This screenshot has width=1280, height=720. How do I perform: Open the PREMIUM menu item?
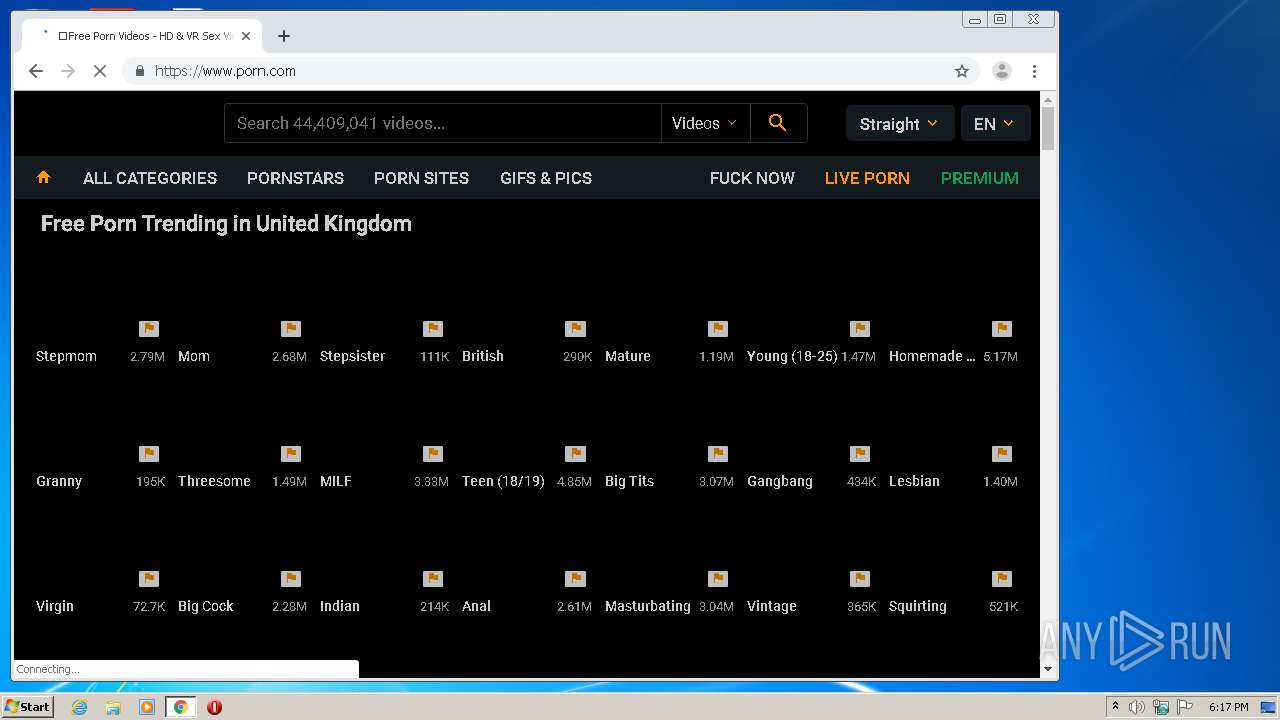pyautogui.click(x=980, y=178)
